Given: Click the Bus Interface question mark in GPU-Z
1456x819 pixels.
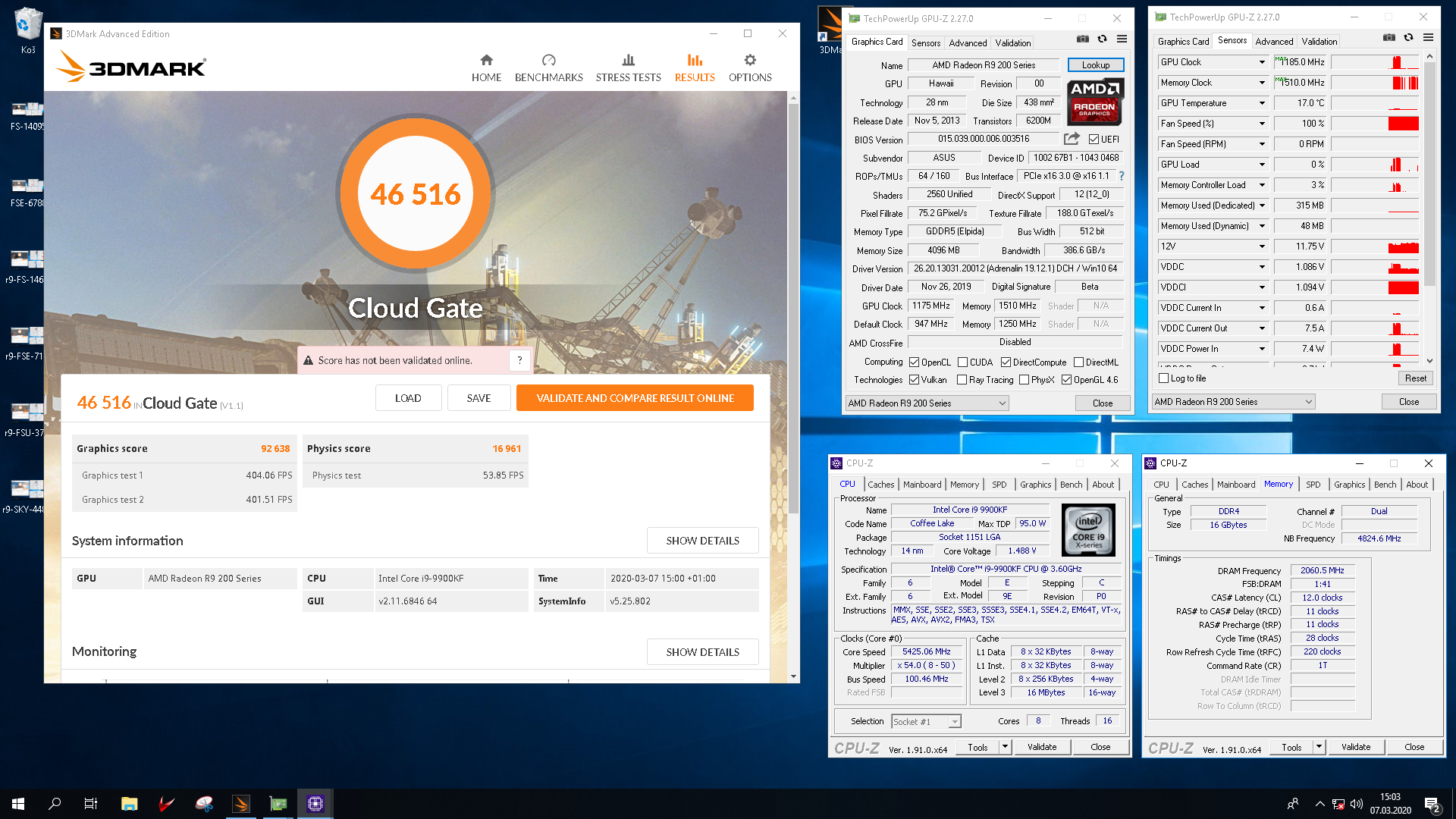Looking at the screenshot, I should click(1121, 176).
